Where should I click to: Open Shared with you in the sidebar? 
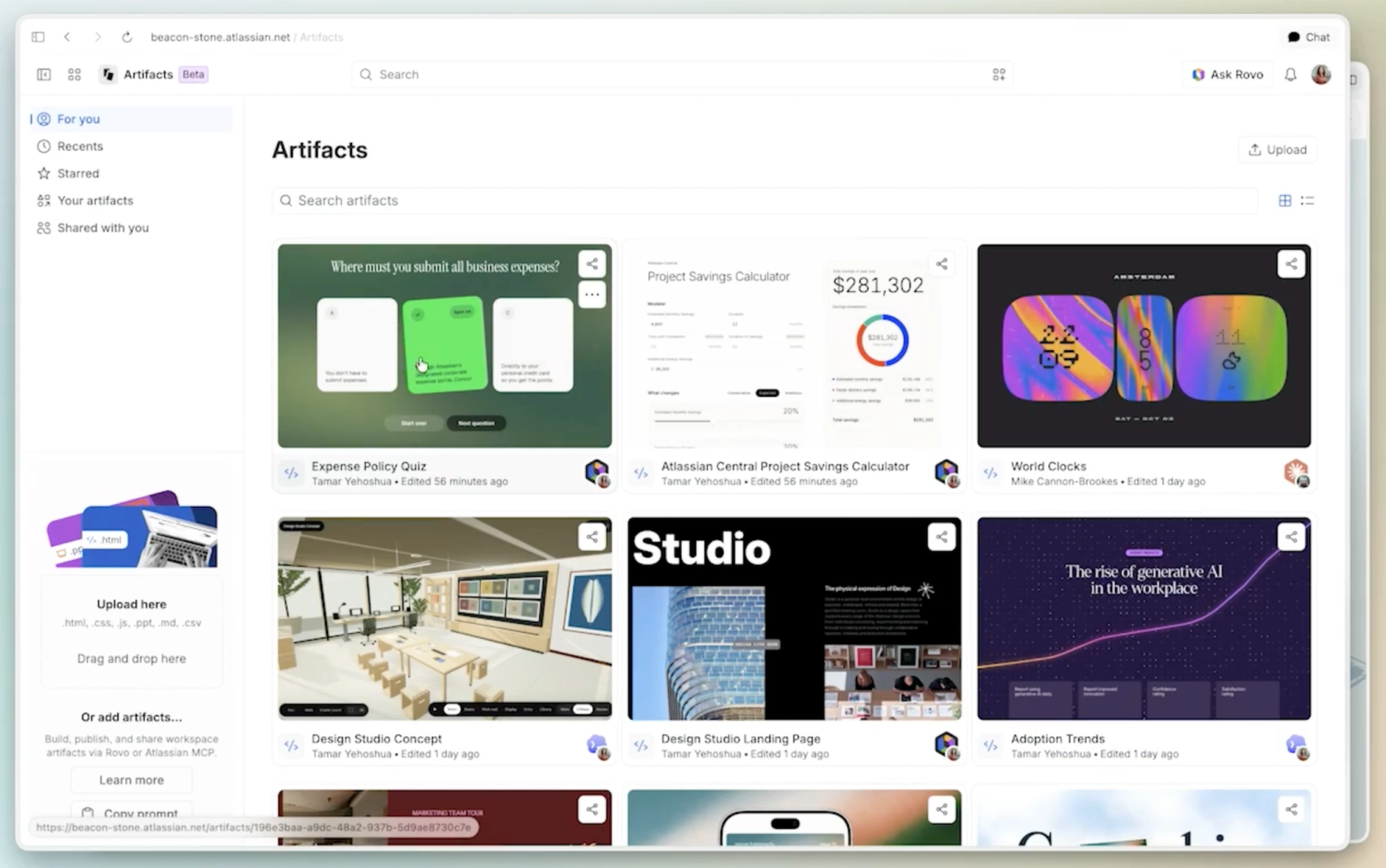tap(131, 228)
